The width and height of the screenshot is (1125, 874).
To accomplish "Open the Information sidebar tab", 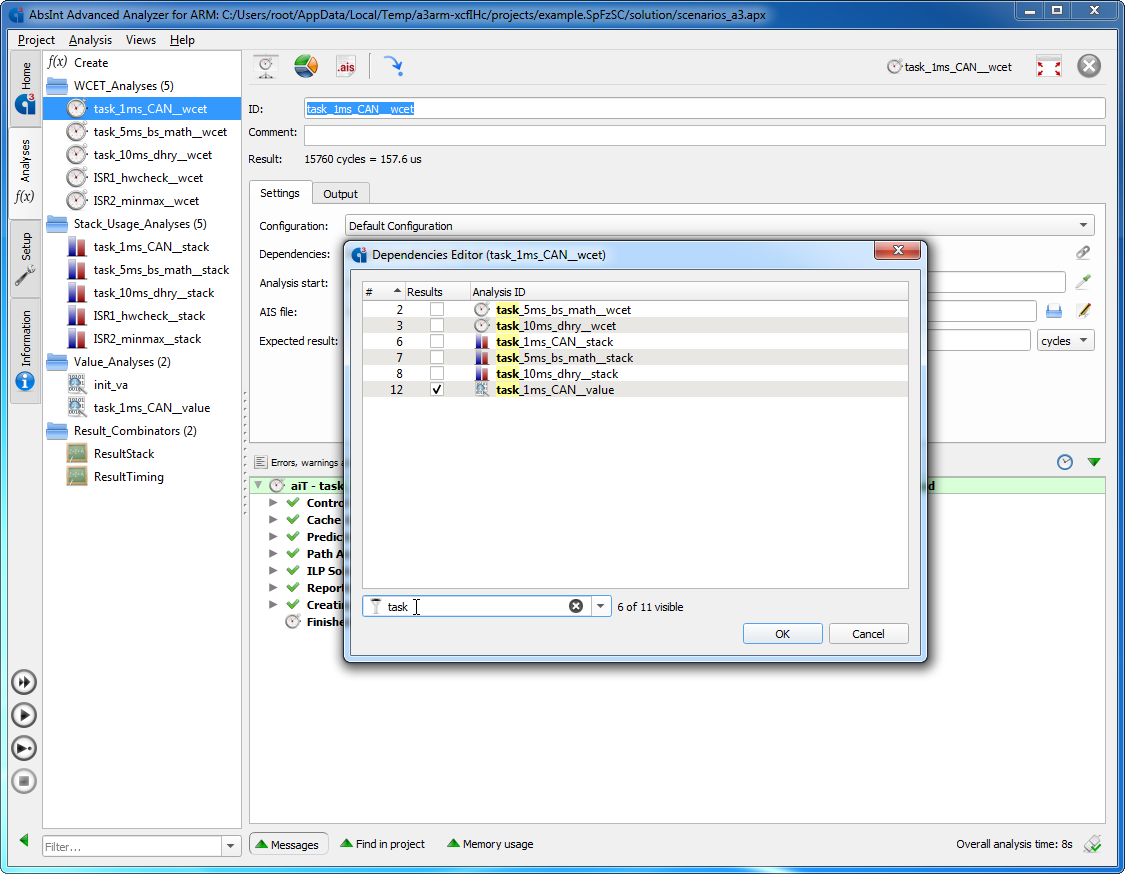I will (x=26, y=349).
